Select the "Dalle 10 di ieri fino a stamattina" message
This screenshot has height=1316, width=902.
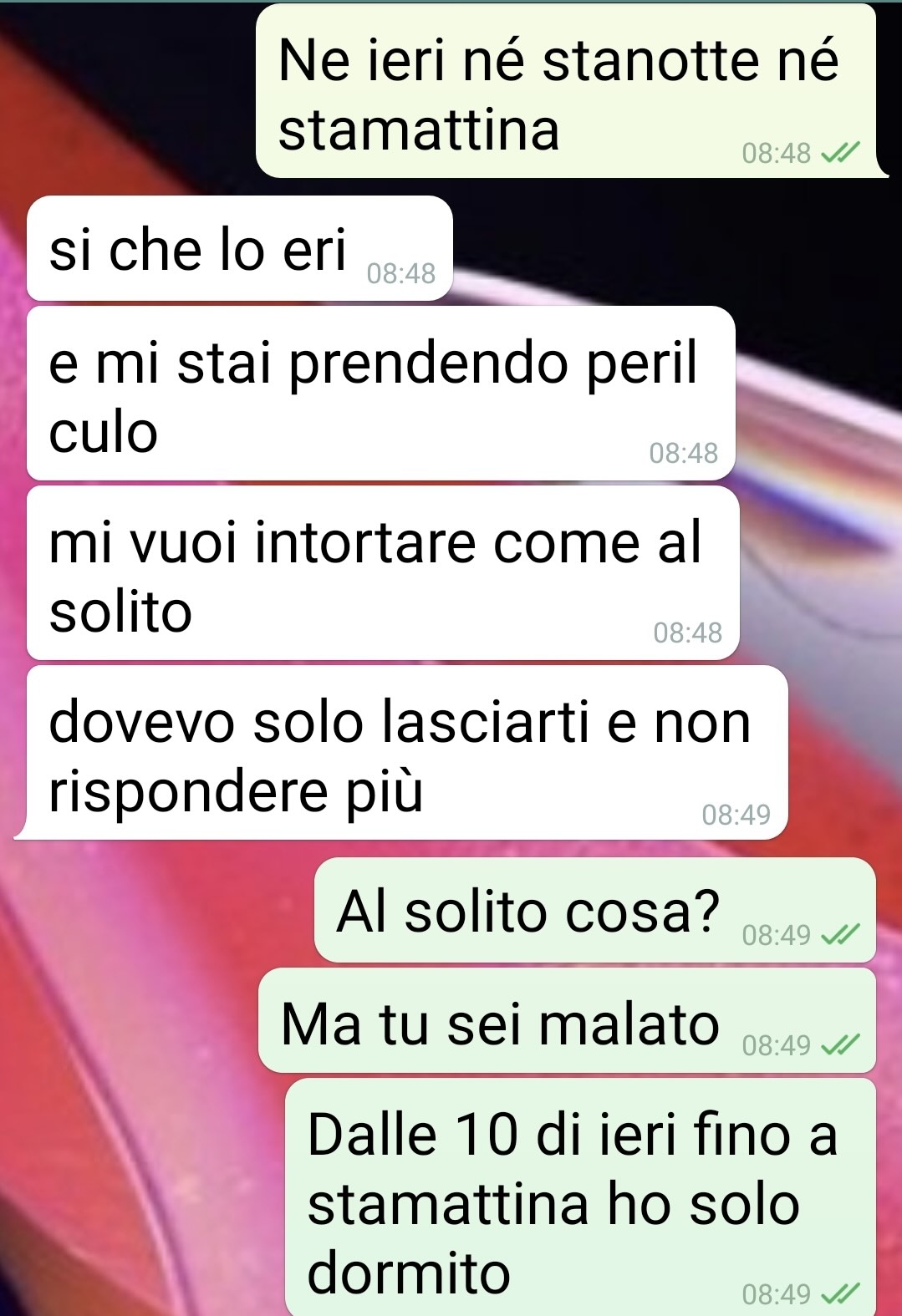tap(581, 1197)
